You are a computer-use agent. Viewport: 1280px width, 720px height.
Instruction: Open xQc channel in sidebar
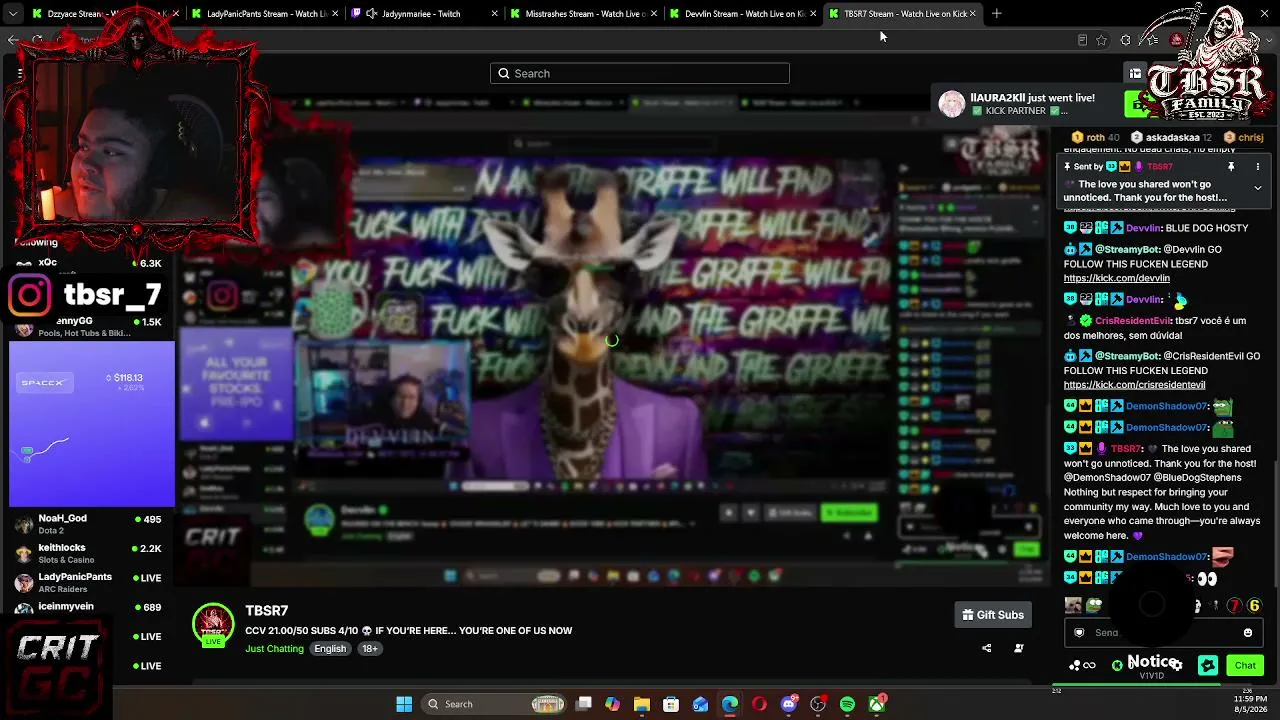(x=90, y=264)
